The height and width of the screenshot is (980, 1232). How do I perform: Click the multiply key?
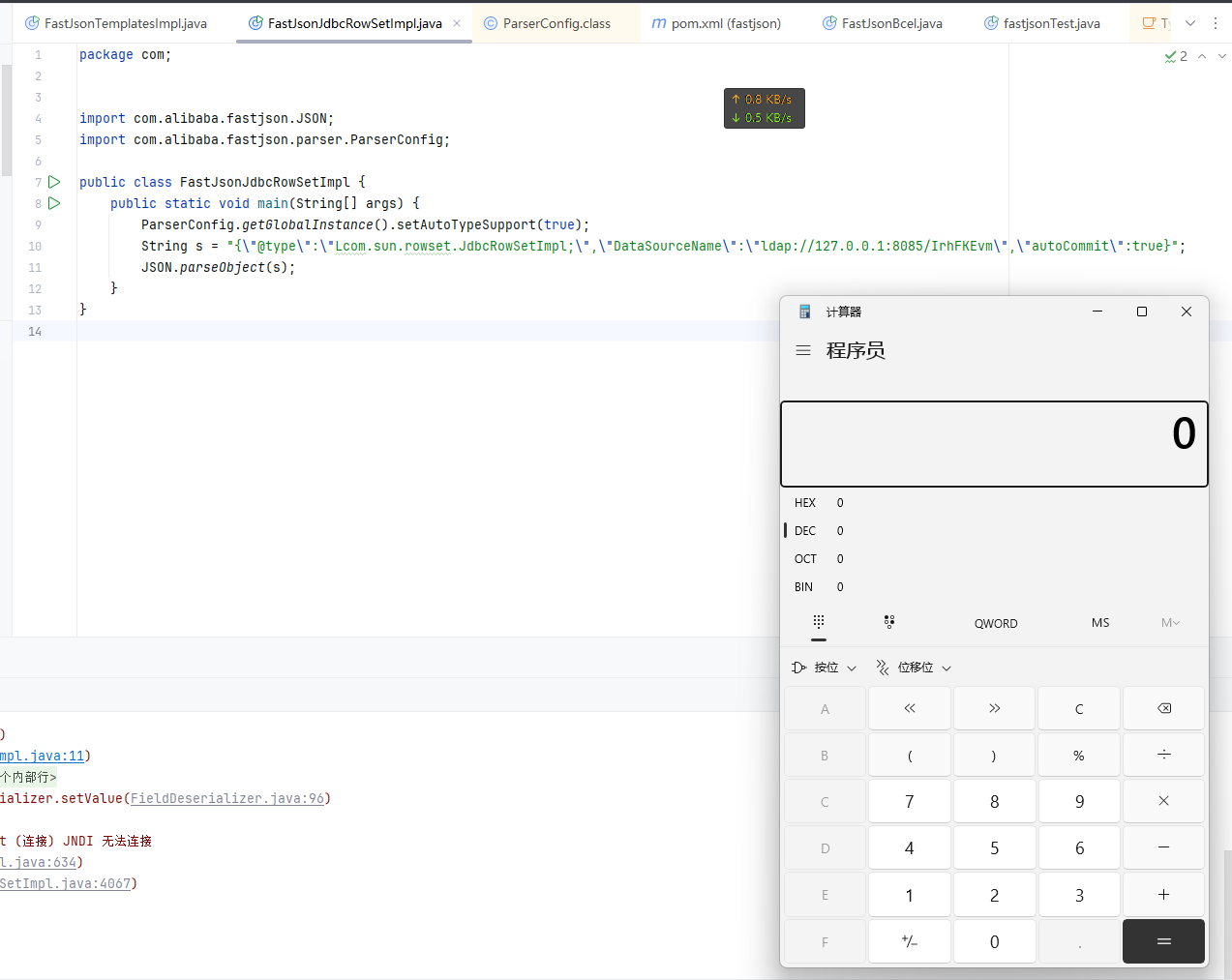[1164, 801]
